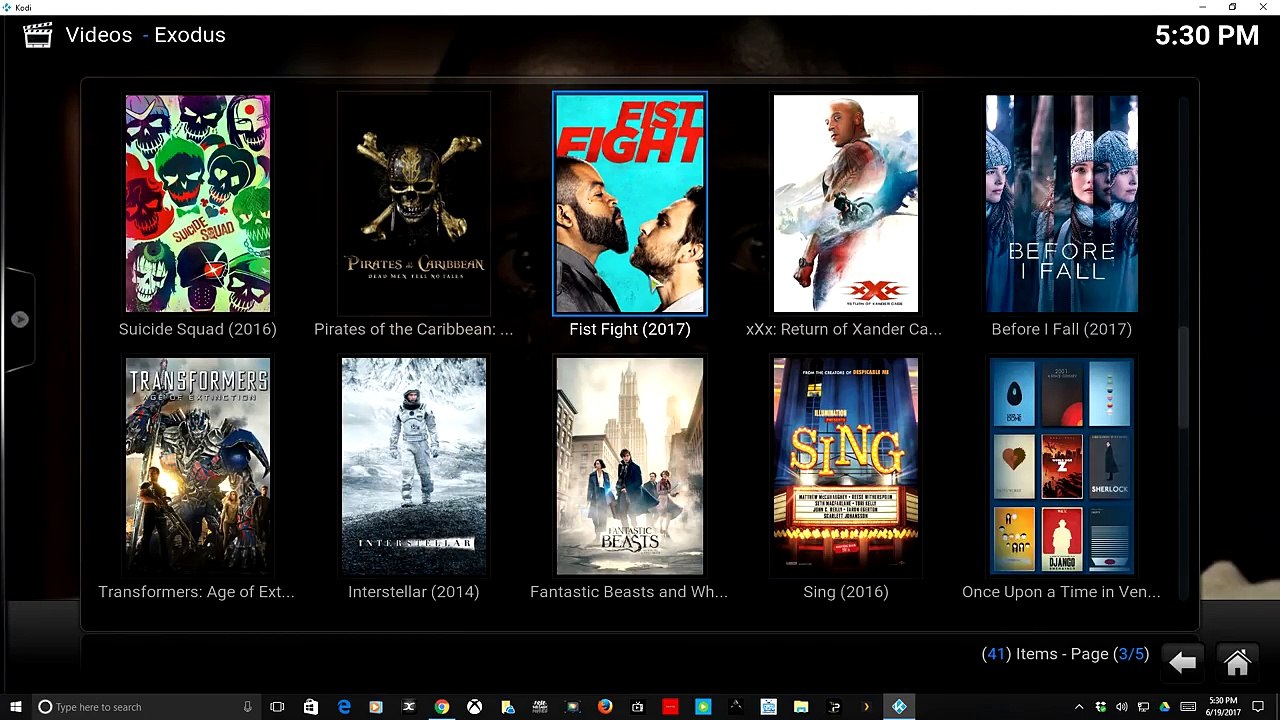This screenshot has height=720, width=1280.
Task: Open the Sing movie poster
Action: 846,466
